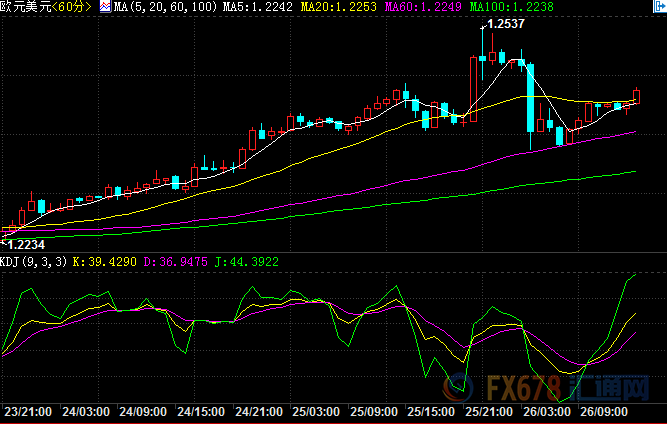Open the blue arrow panel icon at top right
This screenshot has height=424, width=667.
(x=661, y=6)
